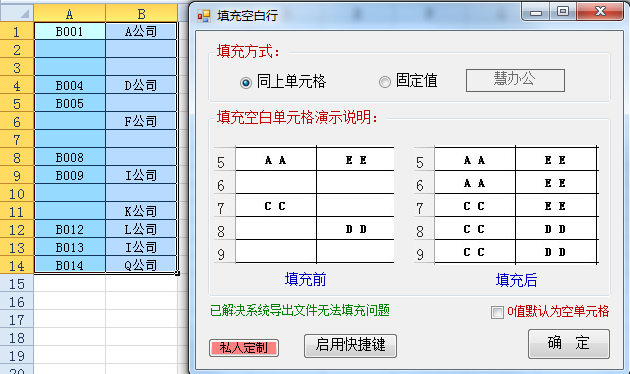This screenshot has height=374, width=630.
Task: Click cell containing B001
Action: click(x=70, y=31)
